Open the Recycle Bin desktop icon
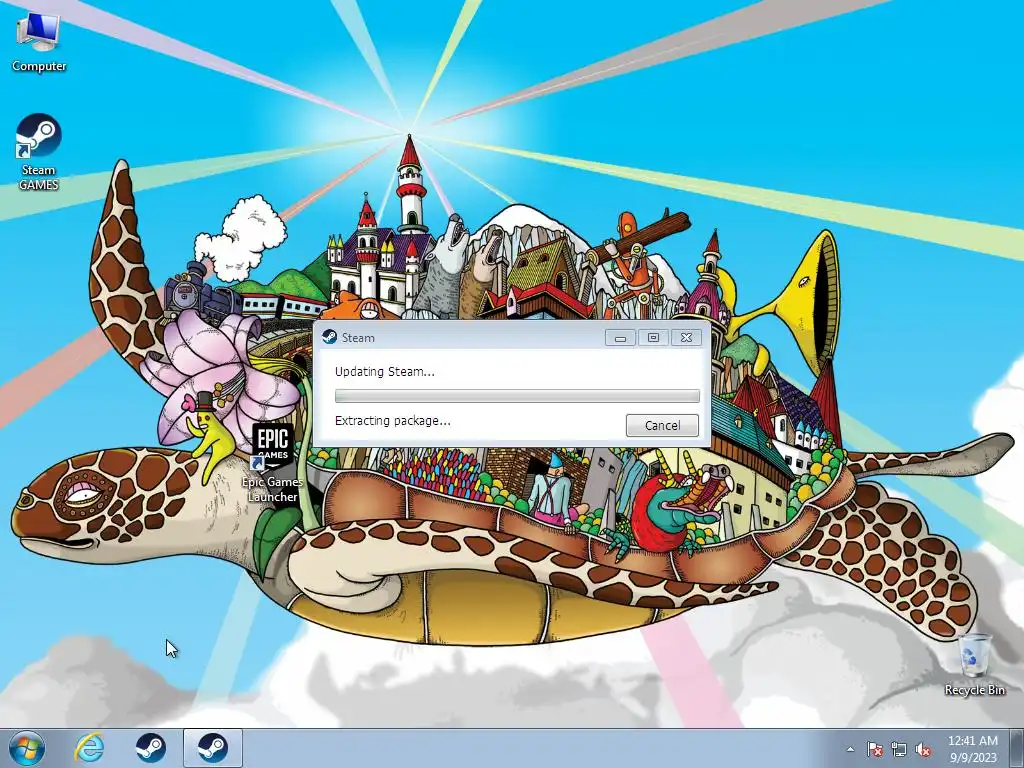This screenshot has width=1024, height=768. coord(974,665)
